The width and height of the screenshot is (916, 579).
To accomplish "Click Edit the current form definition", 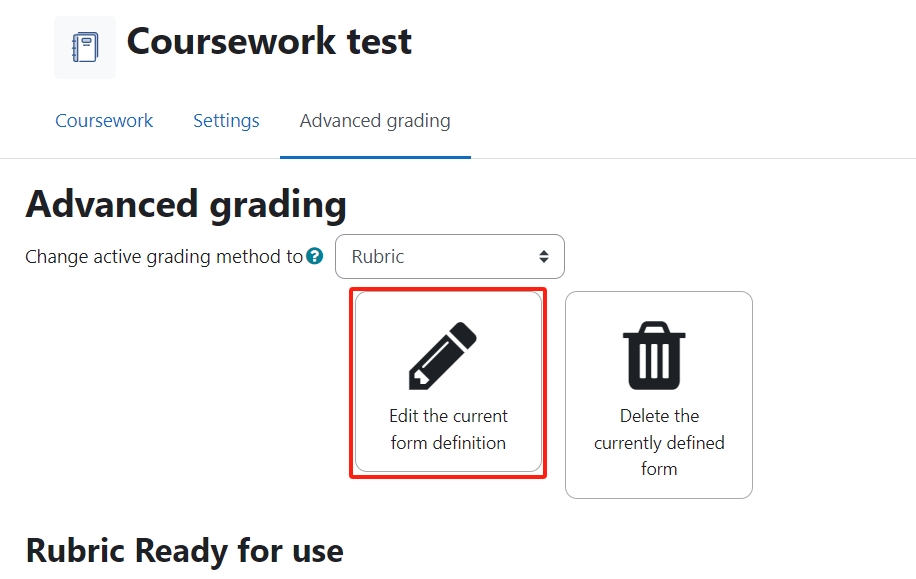I will pos(447,428).
